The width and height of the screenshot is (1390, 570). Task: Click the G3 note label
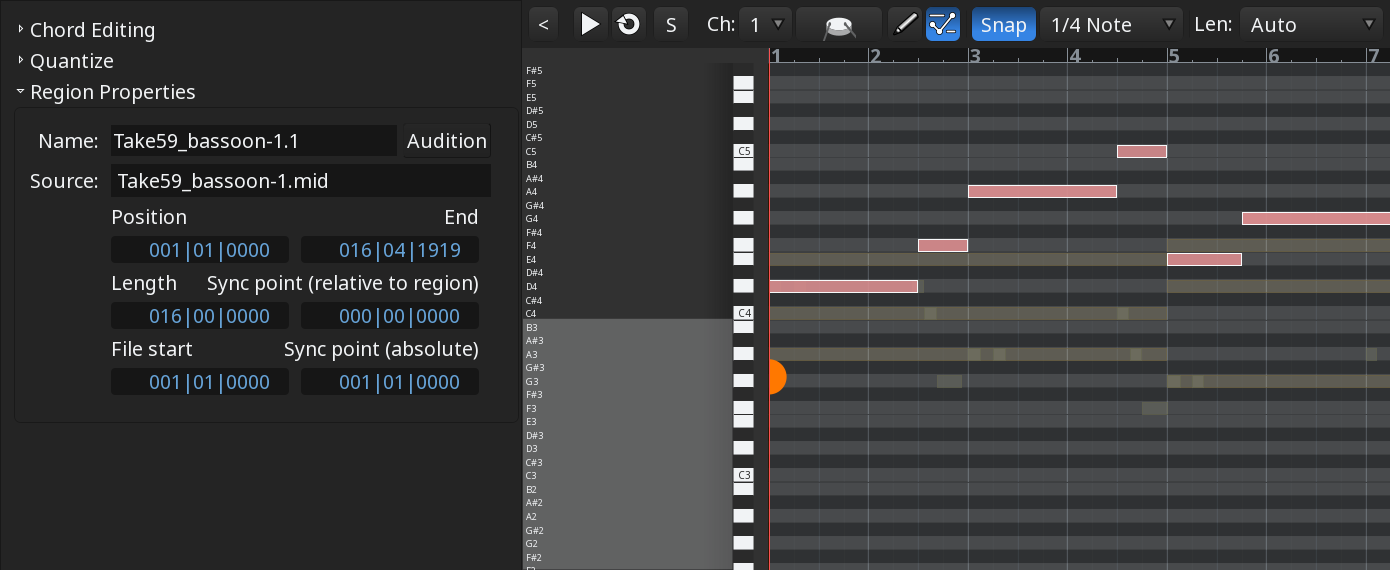pyautogui.click(x=532, y=381)
